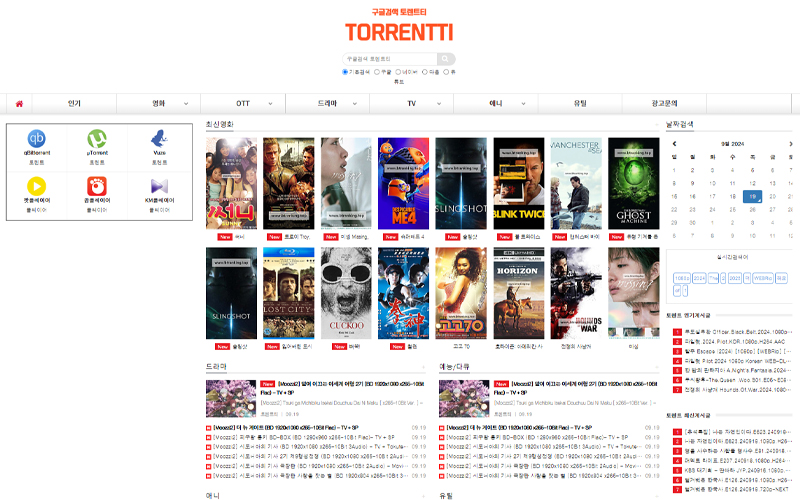Open the 최신영화 section heading
The image size is (800, 500).
[x=220, y=124]
